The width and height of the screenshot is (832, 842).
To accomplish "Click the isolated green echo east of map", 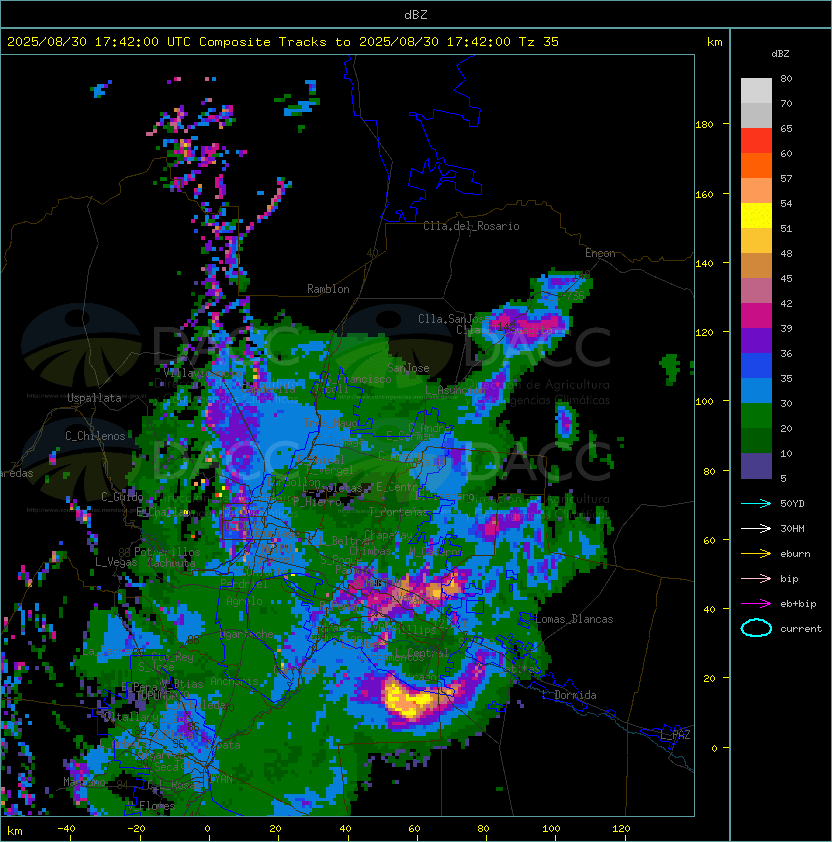I will 672,367.
